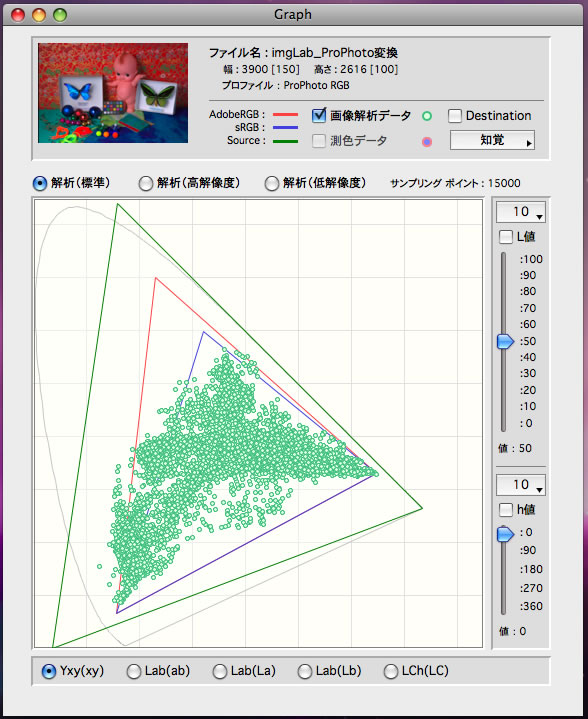
Task: Click the blue sRGB legend line
Action: pyautogui.click(x=285, y=127)
